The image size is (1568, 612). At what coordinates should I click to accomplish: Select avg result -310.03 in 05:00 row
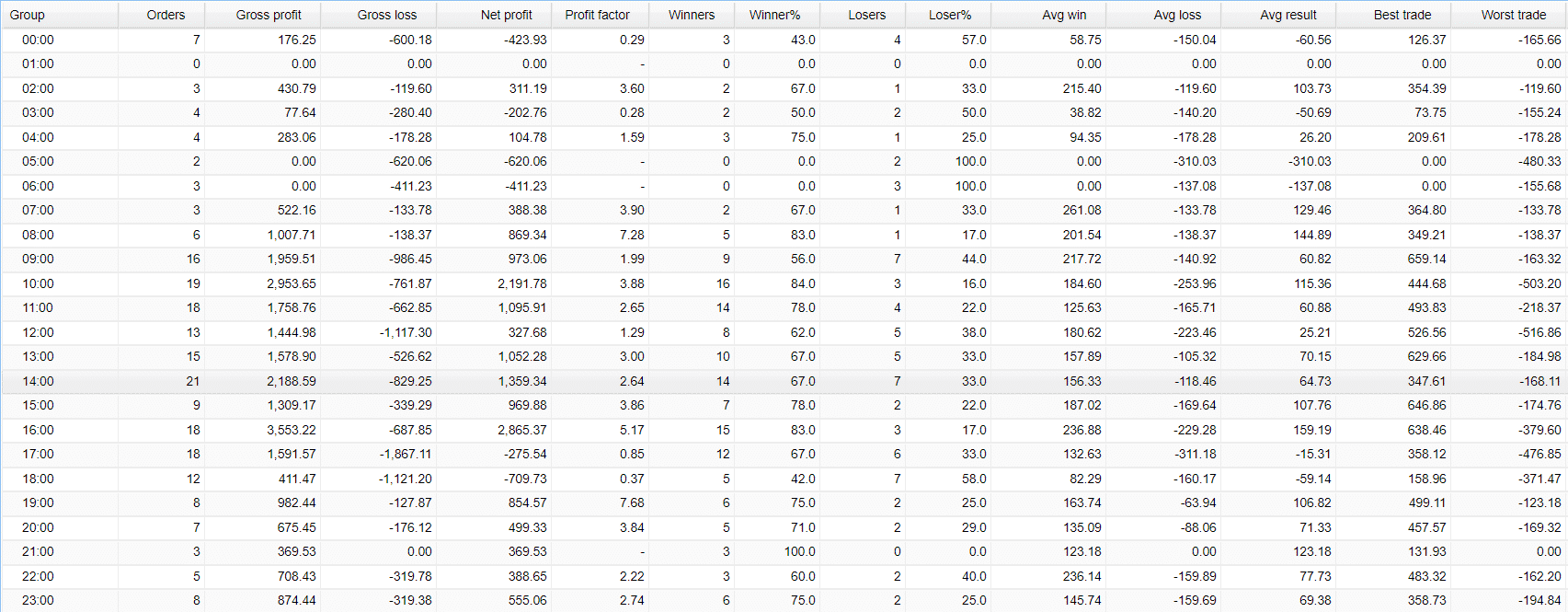coord(1310,162)
